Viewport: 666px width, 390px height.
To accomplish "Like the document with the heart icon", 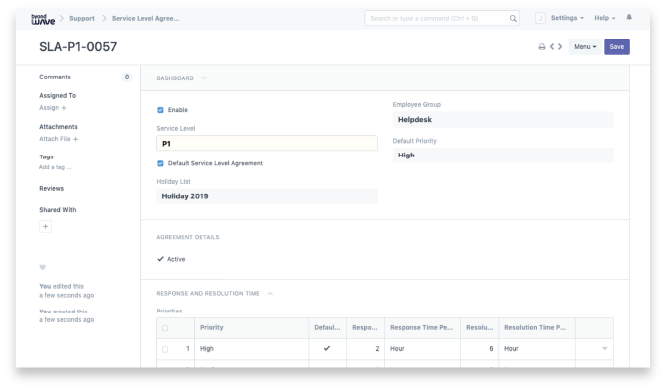I will click(42, 267).
